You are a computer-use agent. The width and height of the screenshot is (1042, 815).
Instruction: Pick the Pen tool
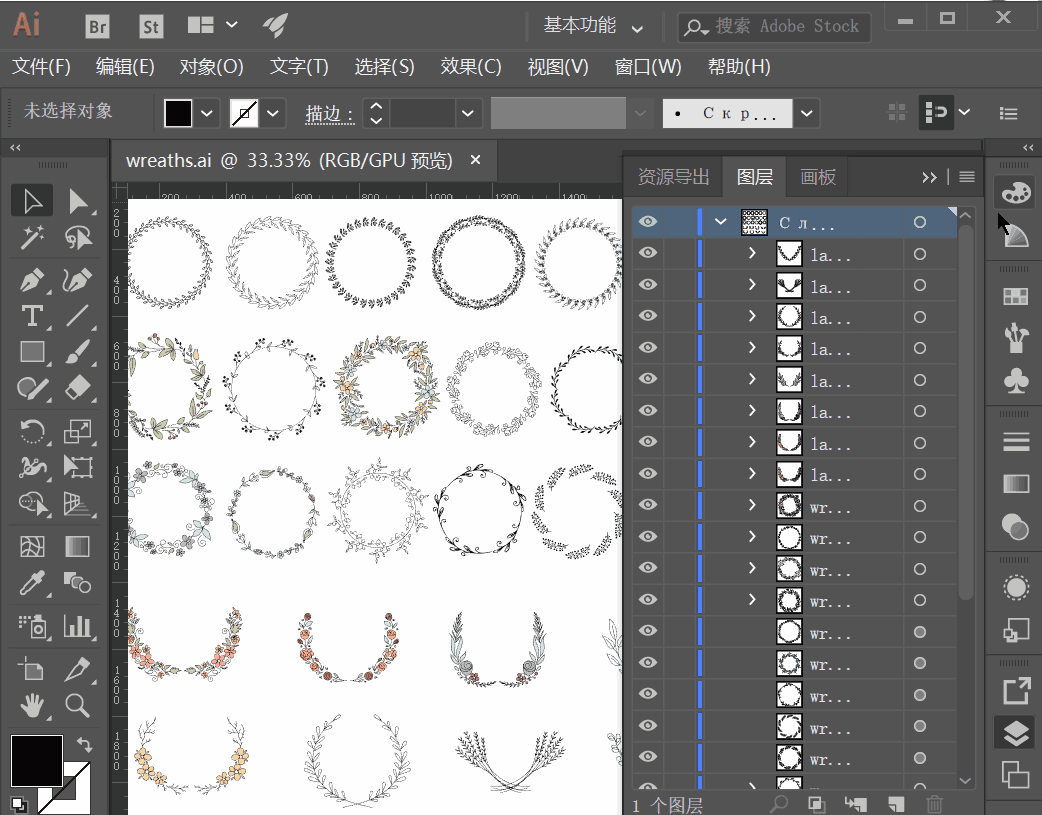31,281
